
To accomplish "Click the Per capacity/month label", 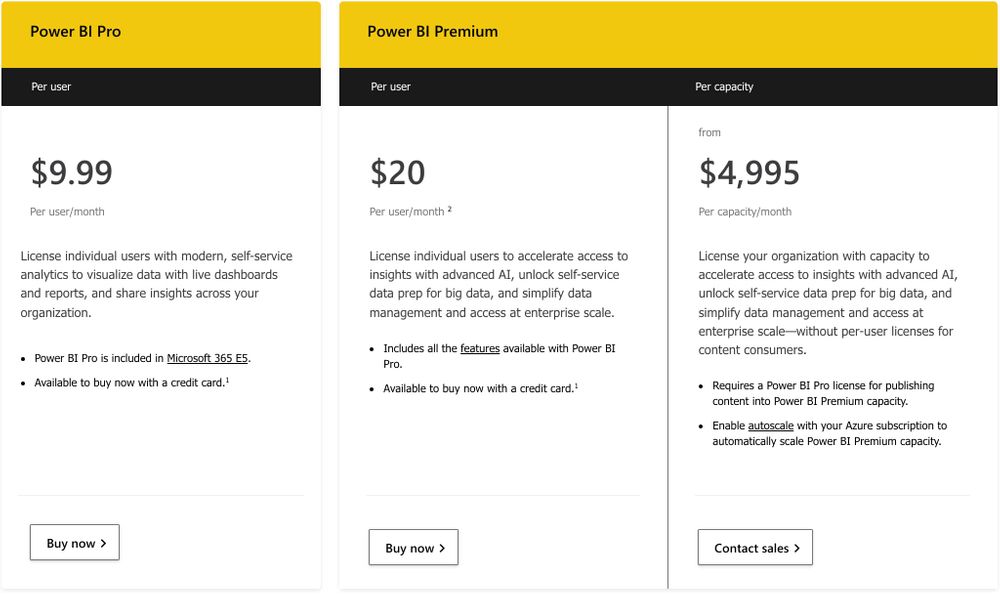I will [744, 212].
